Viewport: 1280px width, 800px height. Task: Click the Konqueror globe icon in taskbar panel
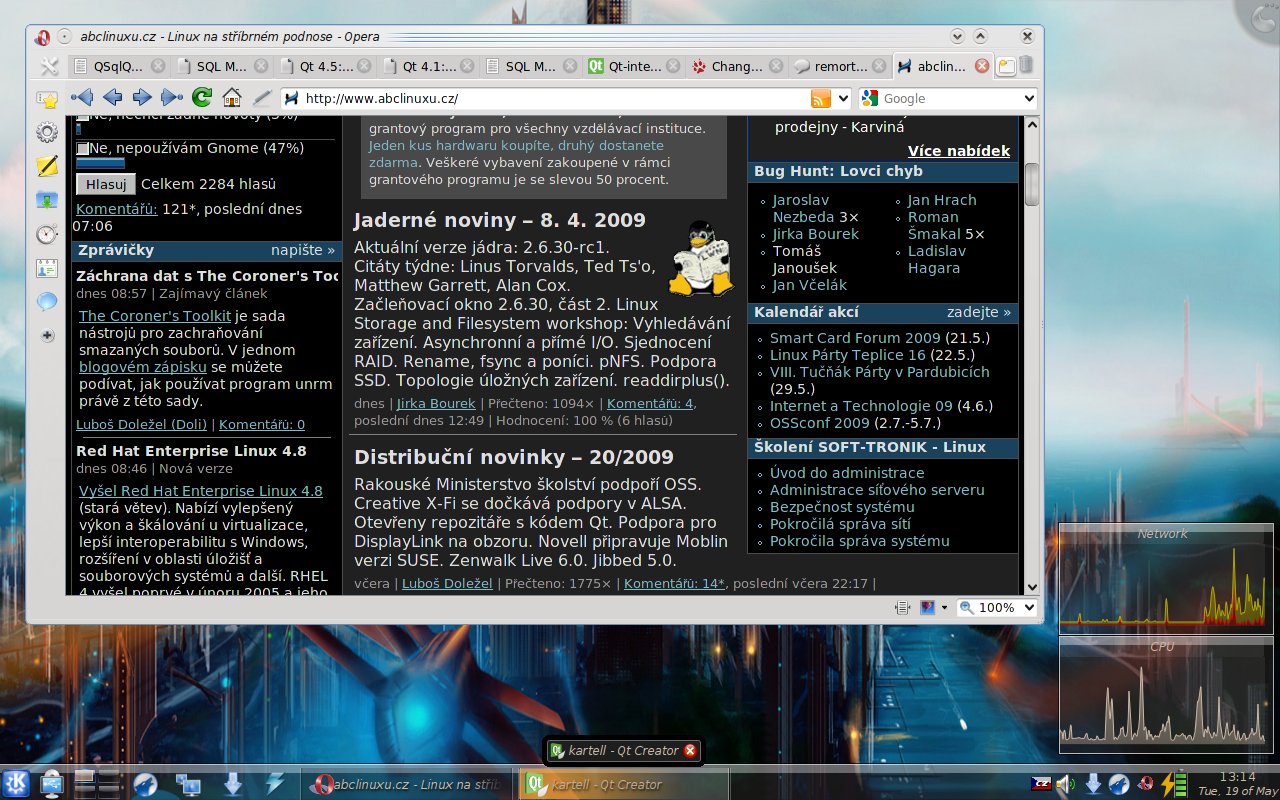click(x=145, y=784)
